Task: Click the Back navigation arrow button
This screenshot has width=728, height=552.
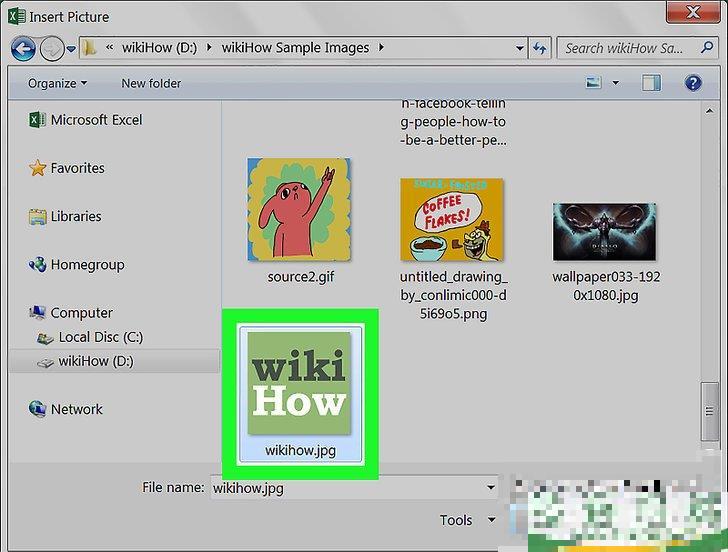Action: click(x=24, y=47)
